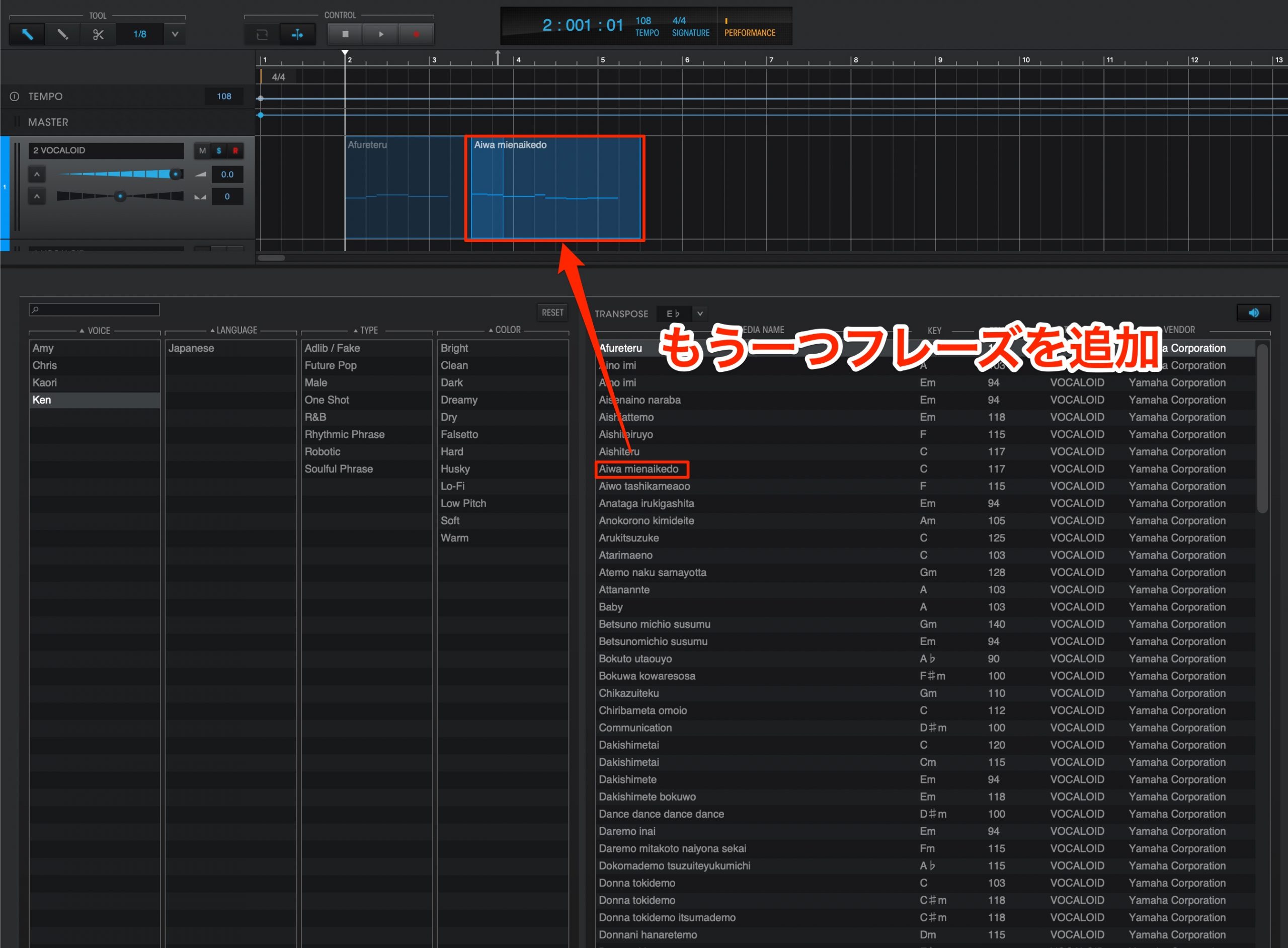Click the volume ramp icon
Screen dimensions: 1288x948
tap(200, 174)
